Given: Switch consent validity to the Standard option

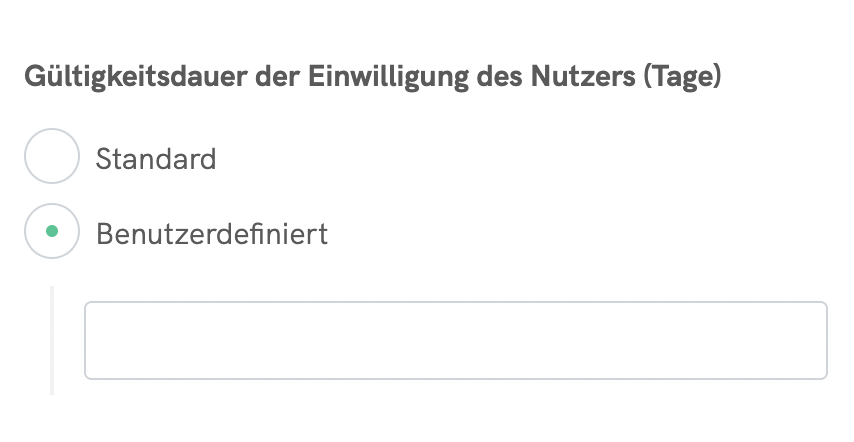Looking at the screenshot, I should tap(51, 157).
